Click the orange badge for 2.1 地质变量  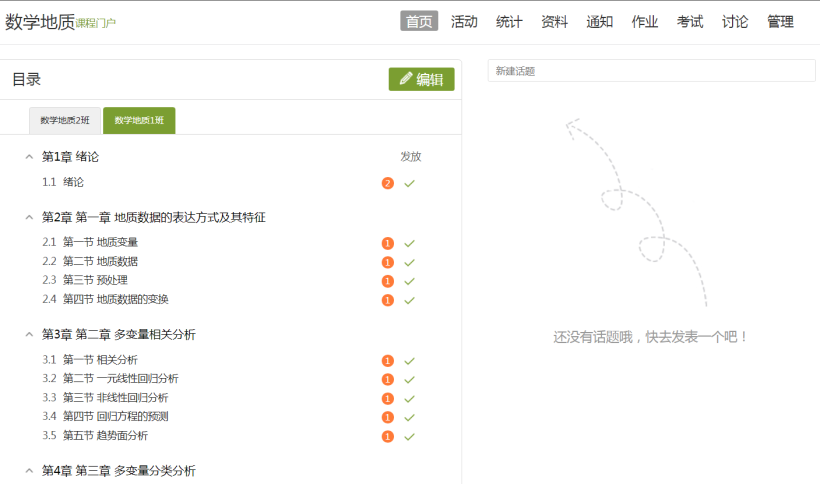pyautogui.click(x=387, y=243)
